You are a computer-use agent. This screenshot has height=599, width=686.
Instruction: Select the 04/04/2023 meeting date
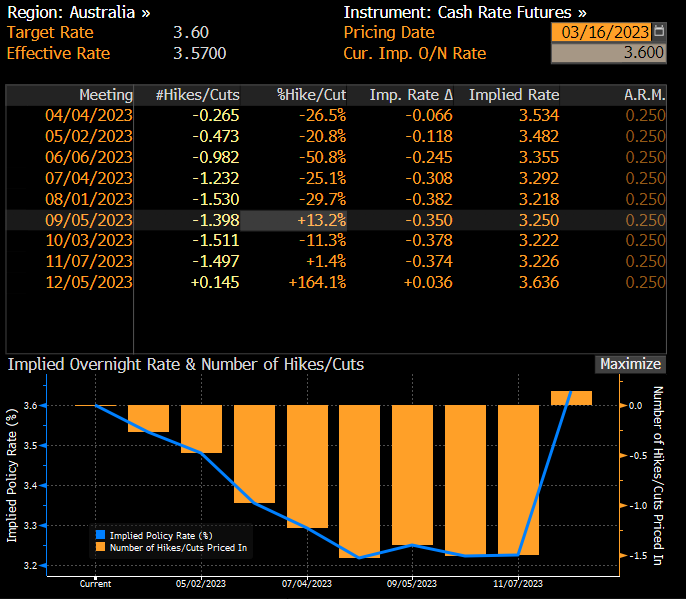click(x=88, y=115)
